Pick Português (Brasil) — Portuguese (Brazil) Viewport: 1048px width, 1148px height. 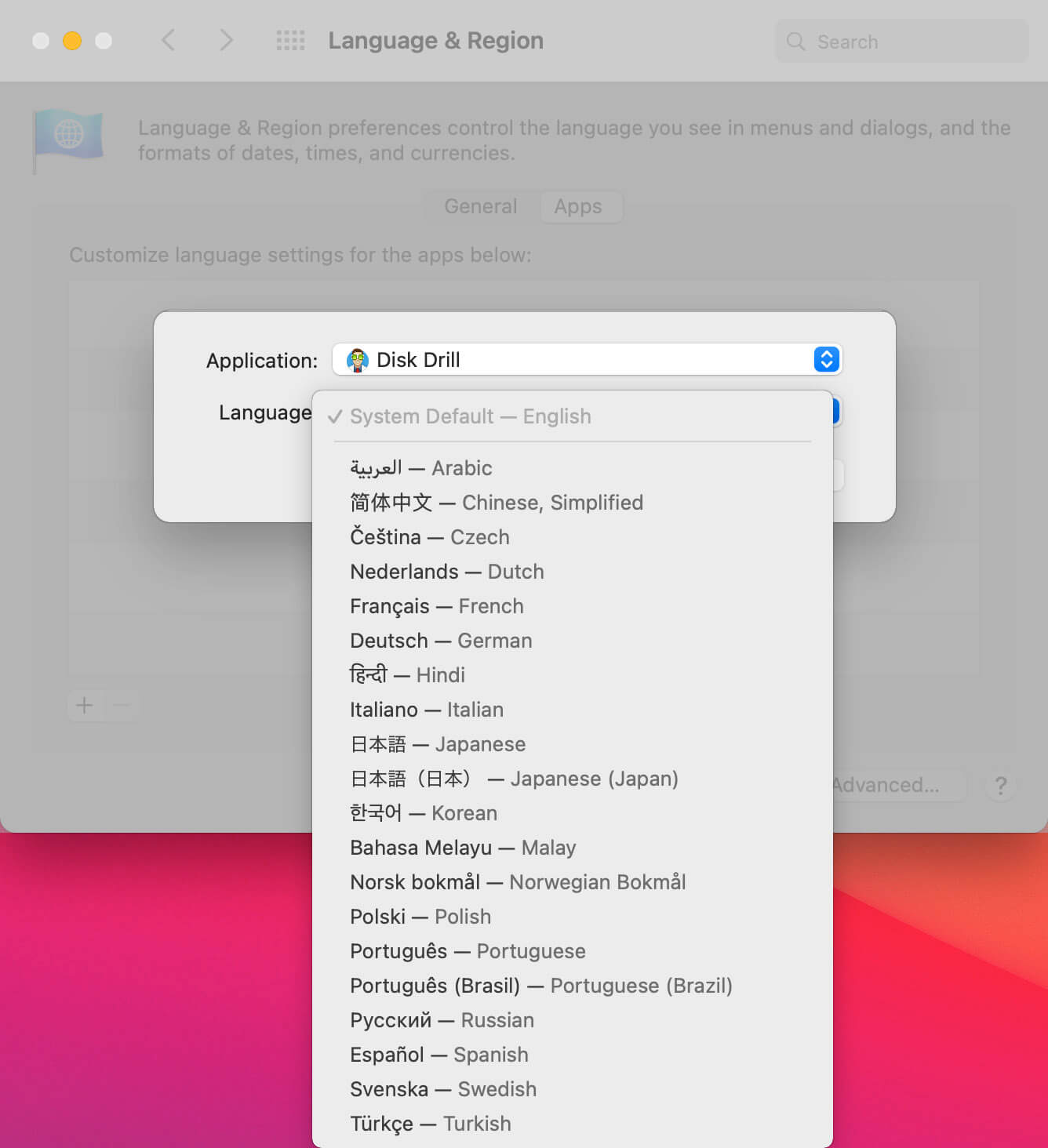pos(573,986)
